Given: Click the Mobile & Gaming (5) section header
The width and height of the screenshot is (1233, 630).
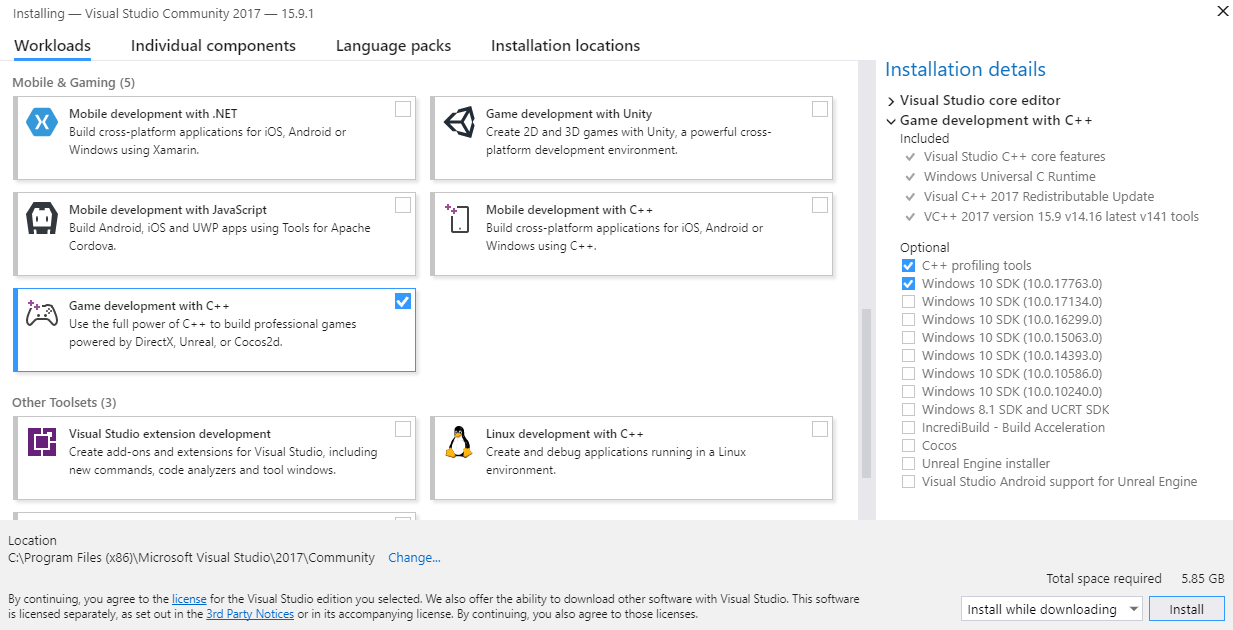Looking at the screenshot, I should tap(73, 83).
